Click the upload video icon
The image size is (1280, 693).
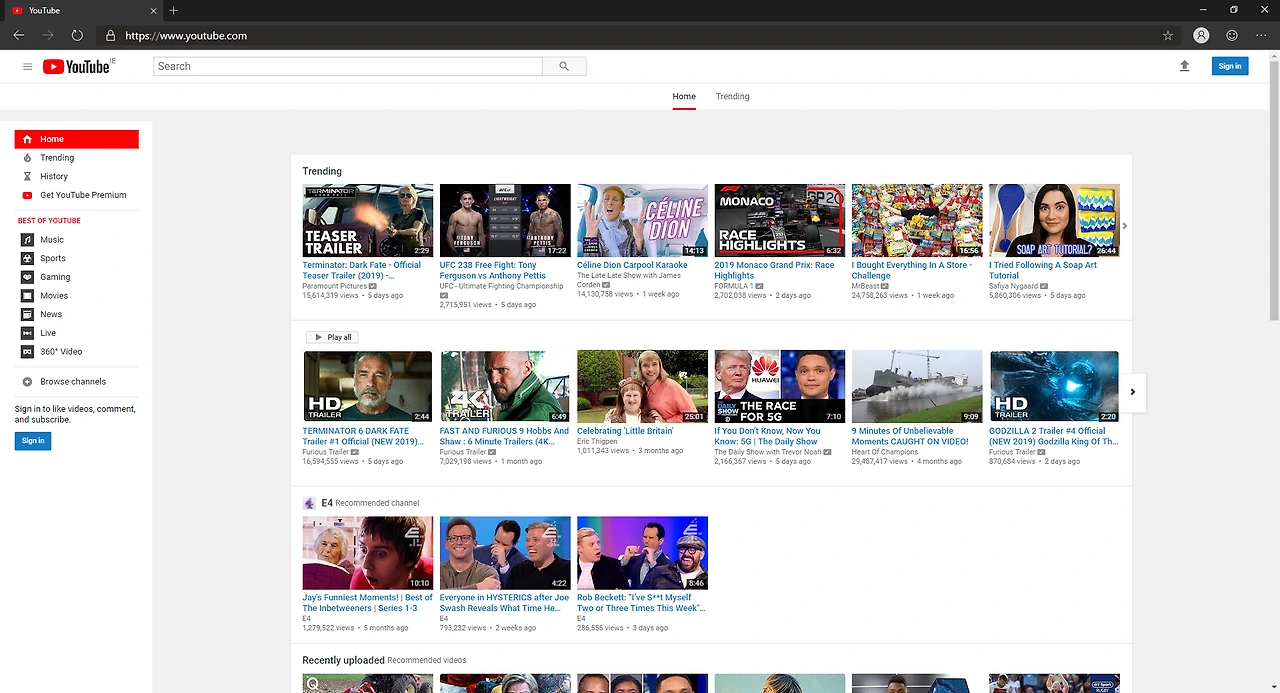point(1184,66)
